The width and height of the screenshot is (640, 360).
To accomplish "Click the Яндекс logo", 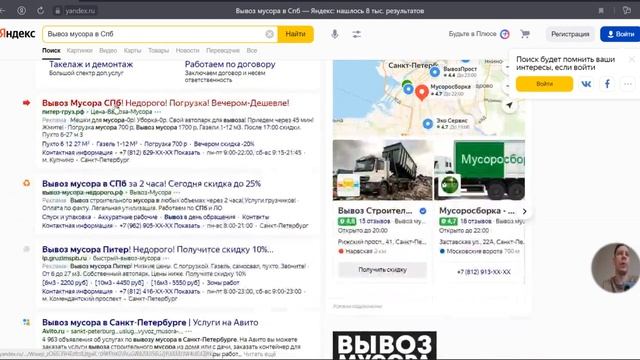I will (x=18, y=34).
